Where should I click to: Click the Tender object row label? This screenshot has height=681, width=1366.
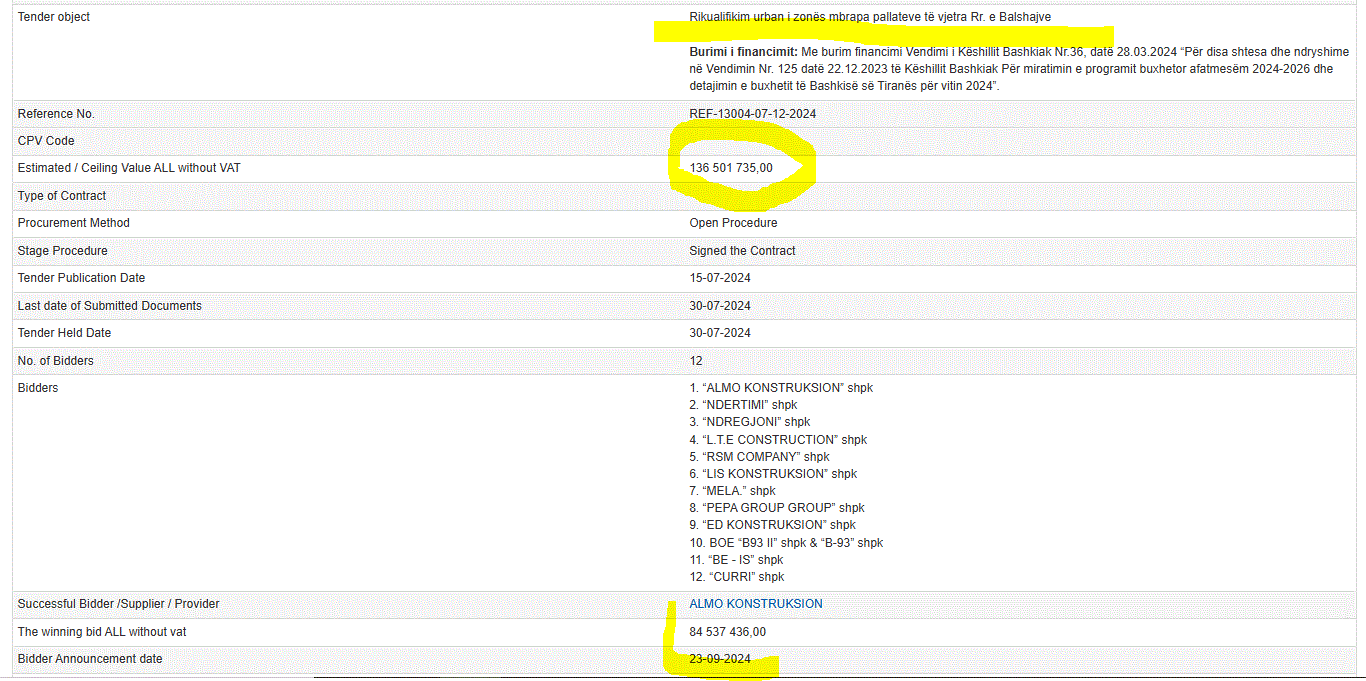click(x=54, y=17)
